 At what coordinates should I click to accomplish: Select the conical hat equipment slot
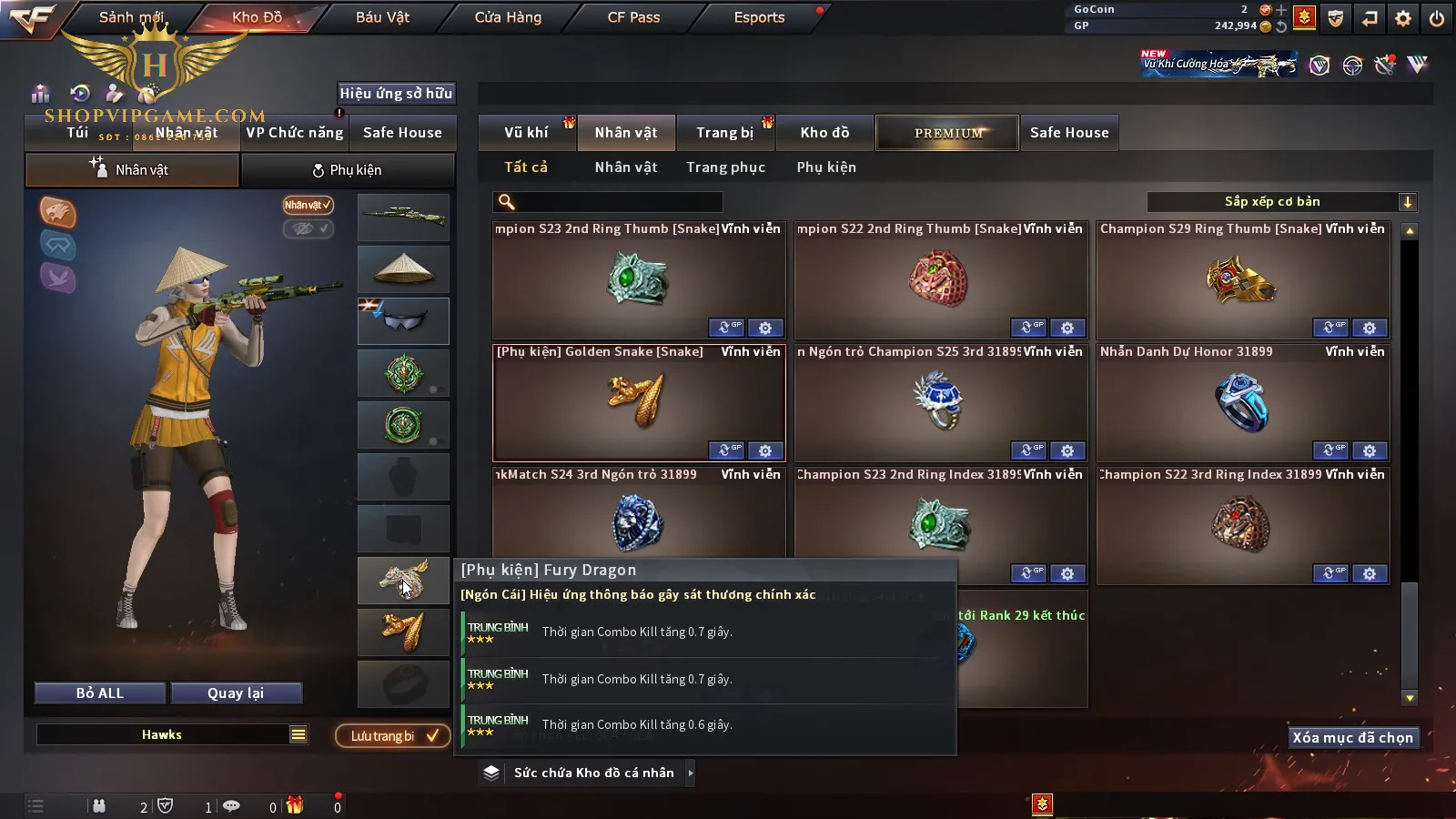[403, 269]
